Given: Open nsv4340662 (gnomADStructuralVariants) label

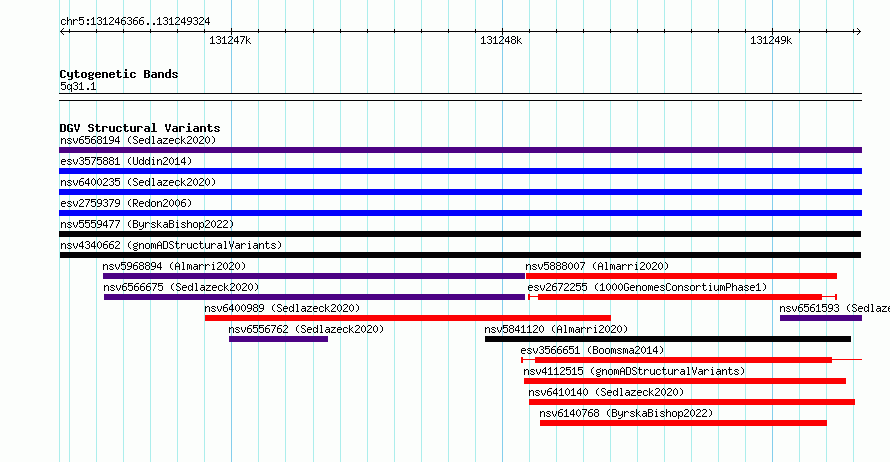Looking at the screenshot, I should coord(171,245).
